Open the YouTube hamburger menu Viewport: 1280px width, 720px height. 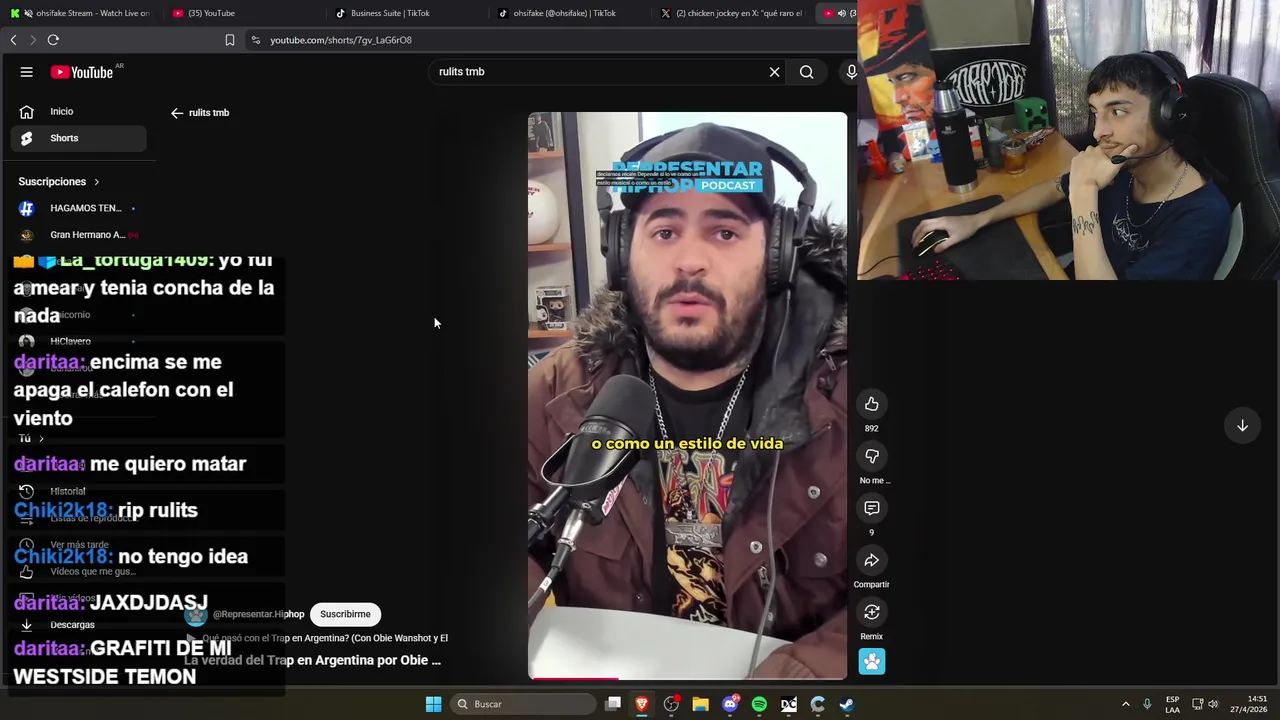click(27, 72)
